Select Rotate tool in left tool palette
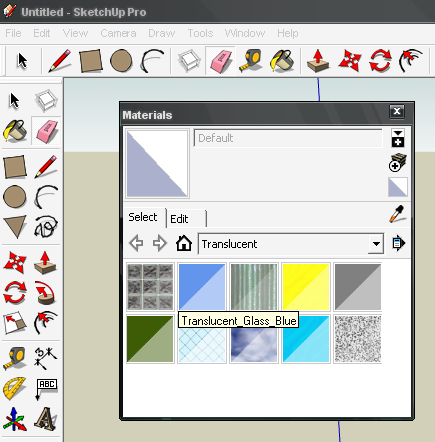 pos(15,293)
